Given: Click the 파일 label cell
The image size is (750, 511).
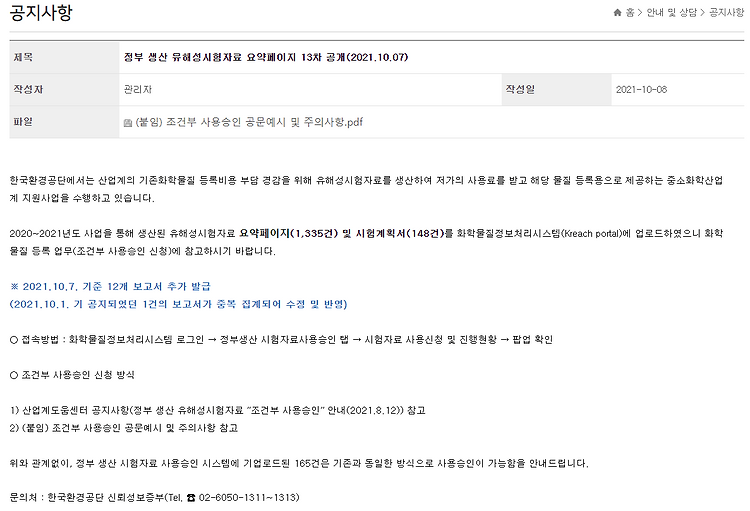Looking at the screenshot, I should [64, 122].
